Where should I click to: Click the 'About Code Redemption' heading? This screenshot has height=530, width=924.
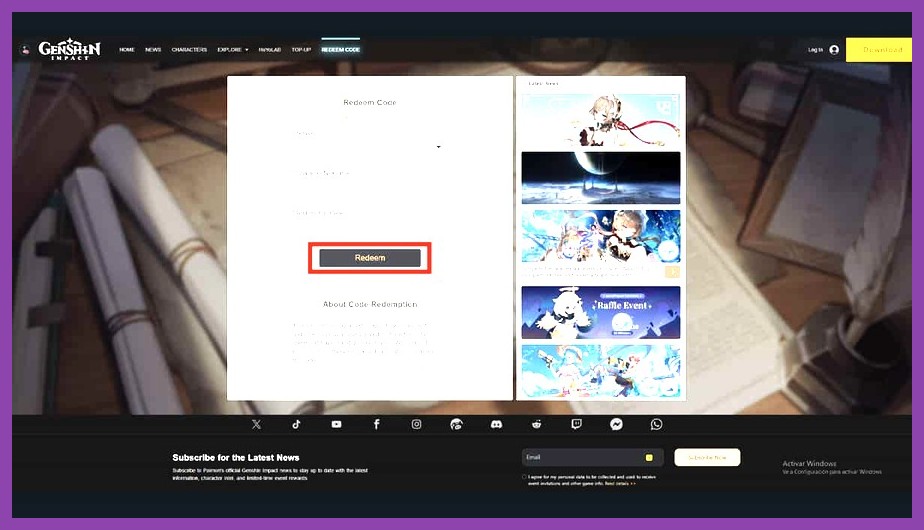(370, 304)
